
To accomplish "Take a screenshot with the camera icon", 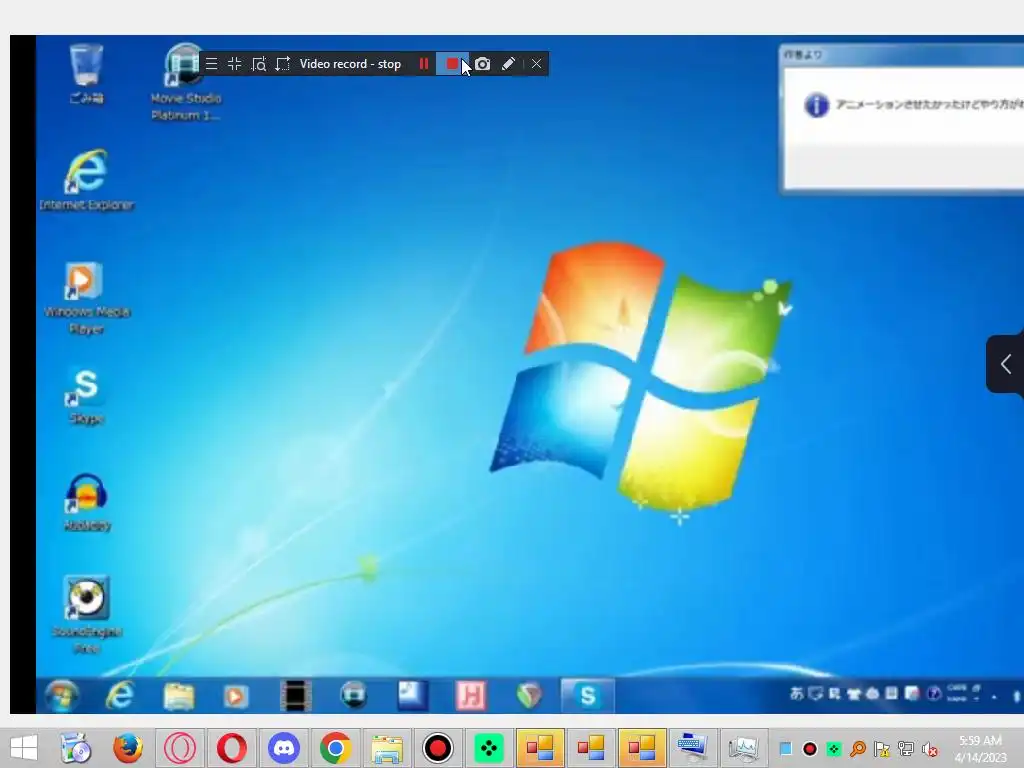I will point(483,64).
